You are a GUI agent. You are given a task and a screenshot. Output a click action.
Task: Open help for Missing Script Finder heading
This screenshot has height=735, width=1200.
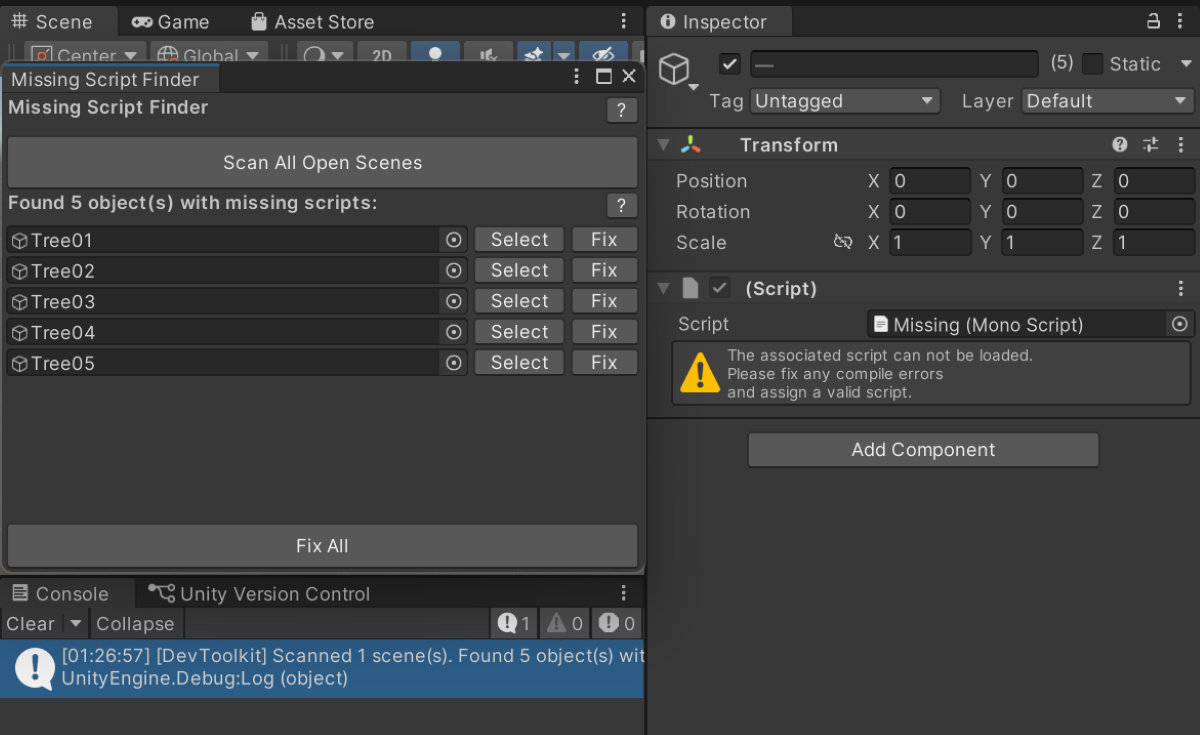coord(621,110)
